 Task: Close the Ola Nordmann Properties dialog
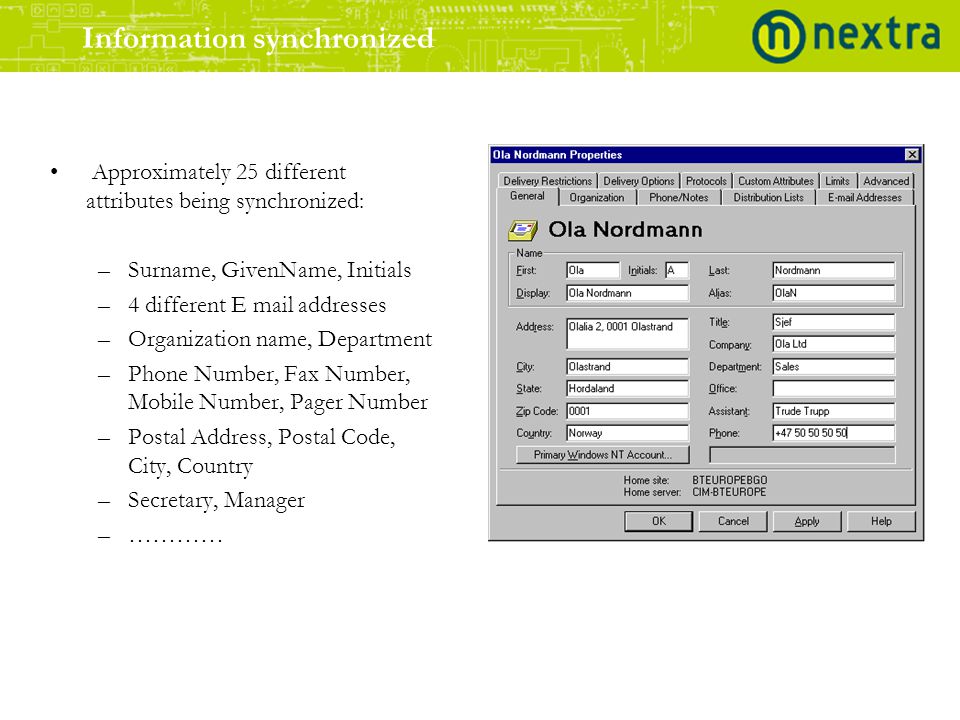pos(912,155)
